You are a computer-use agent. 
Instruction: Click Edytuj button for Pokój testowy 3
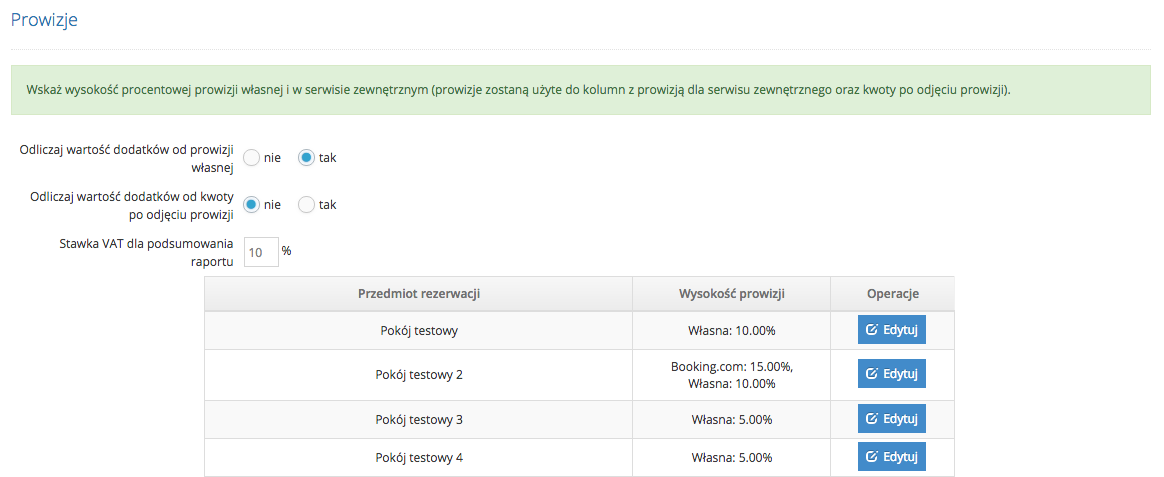[x=892, y=419]
